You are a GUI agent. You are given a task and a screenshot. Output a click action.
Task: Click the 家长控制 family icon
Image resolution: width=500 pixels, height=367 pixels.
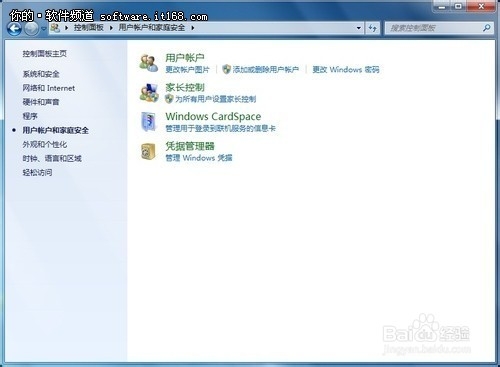coord(149,92)
